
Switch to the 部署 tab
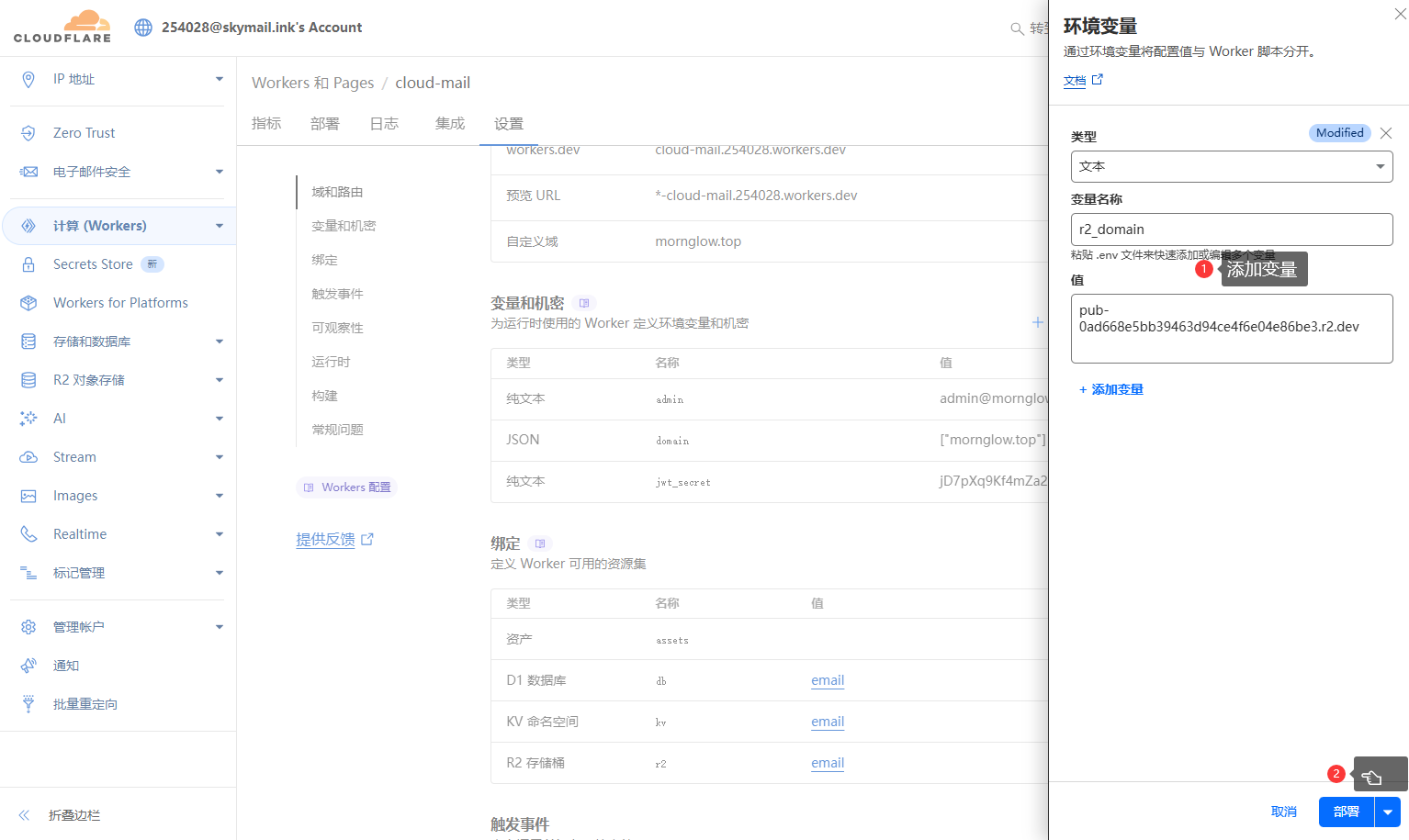coord(324,124)
